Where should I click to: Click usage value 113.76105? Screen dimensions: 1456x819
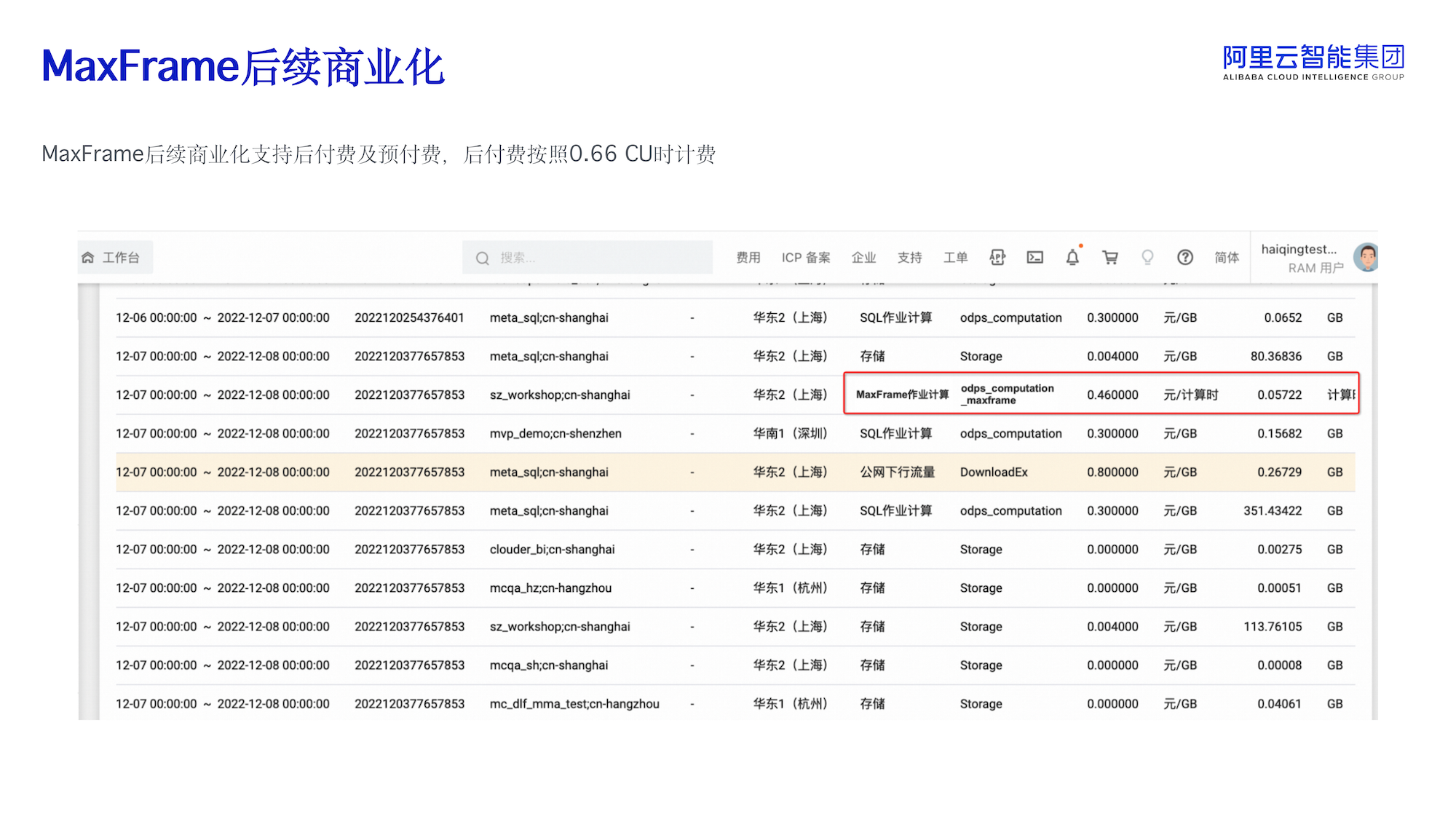coord(1273,626)
